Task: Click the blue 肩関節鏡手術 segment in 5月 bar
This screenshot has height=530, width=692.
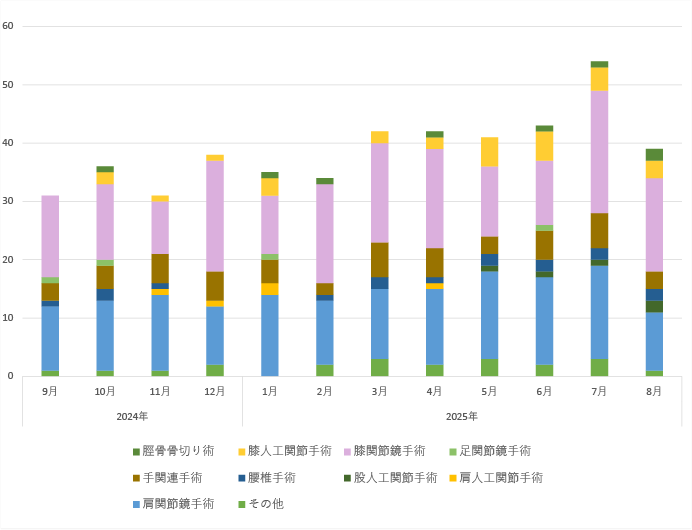Action: (489, 314)
